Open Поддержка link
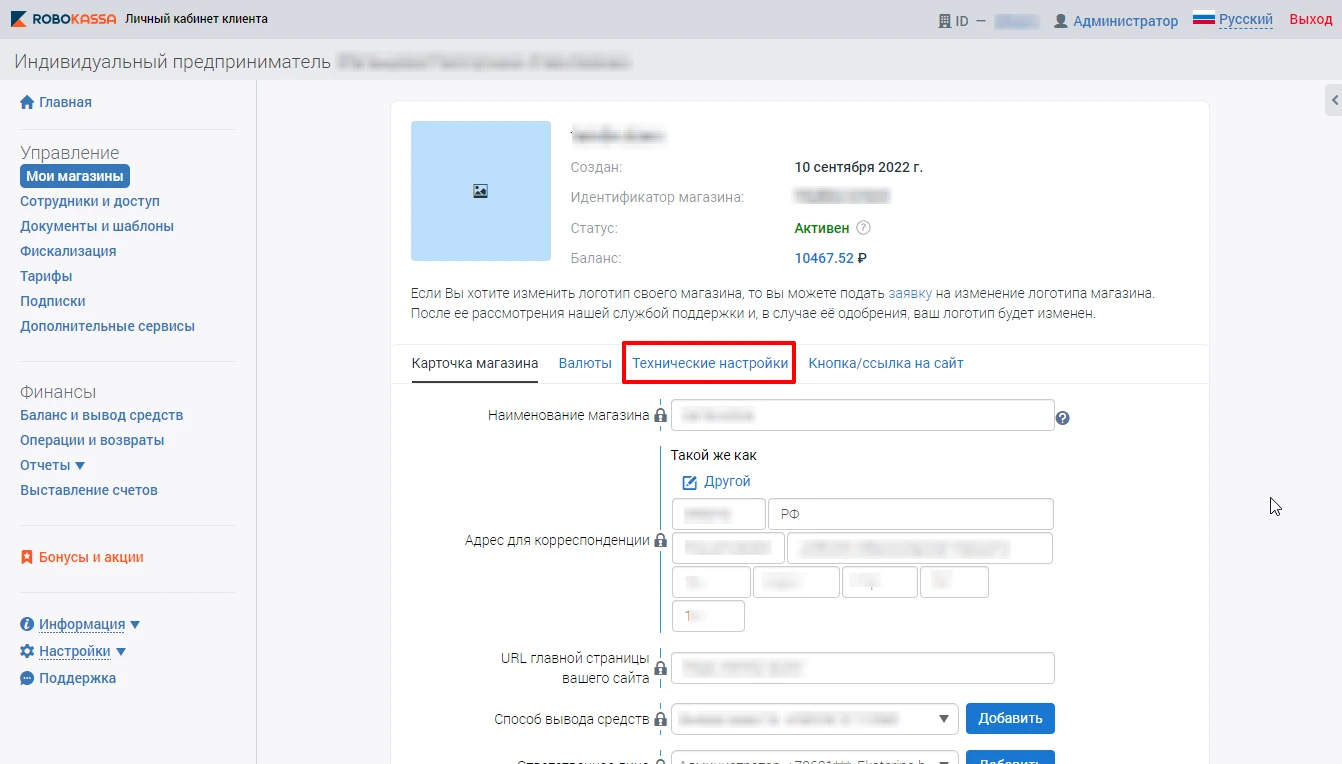Image resolution: width=1342 pixels, height=764 pixels. click(x=78, y=678)
